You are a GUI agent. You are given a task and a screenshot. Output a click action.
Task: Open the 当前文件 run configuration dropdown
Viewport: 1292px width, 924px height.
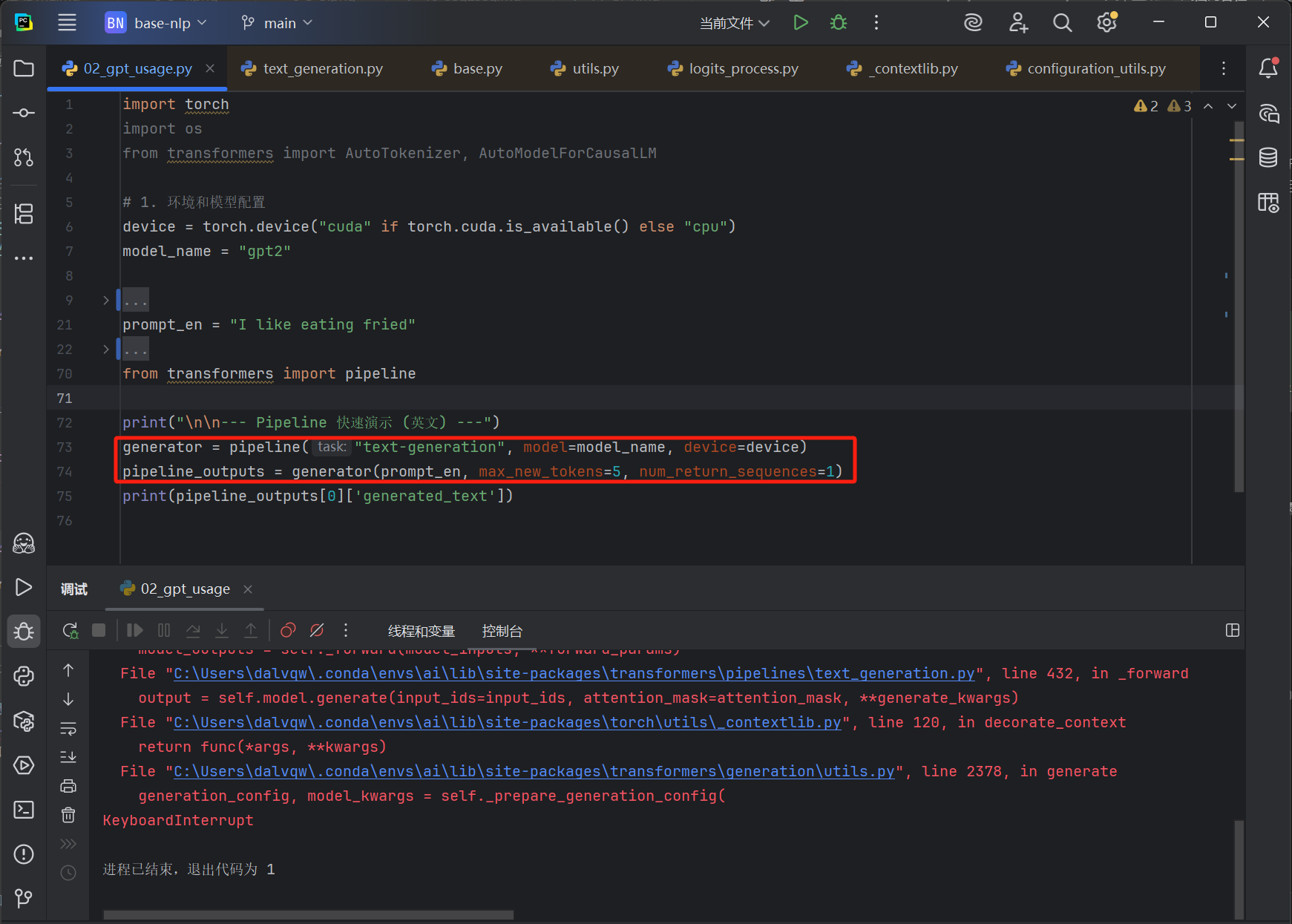[735, 23]
